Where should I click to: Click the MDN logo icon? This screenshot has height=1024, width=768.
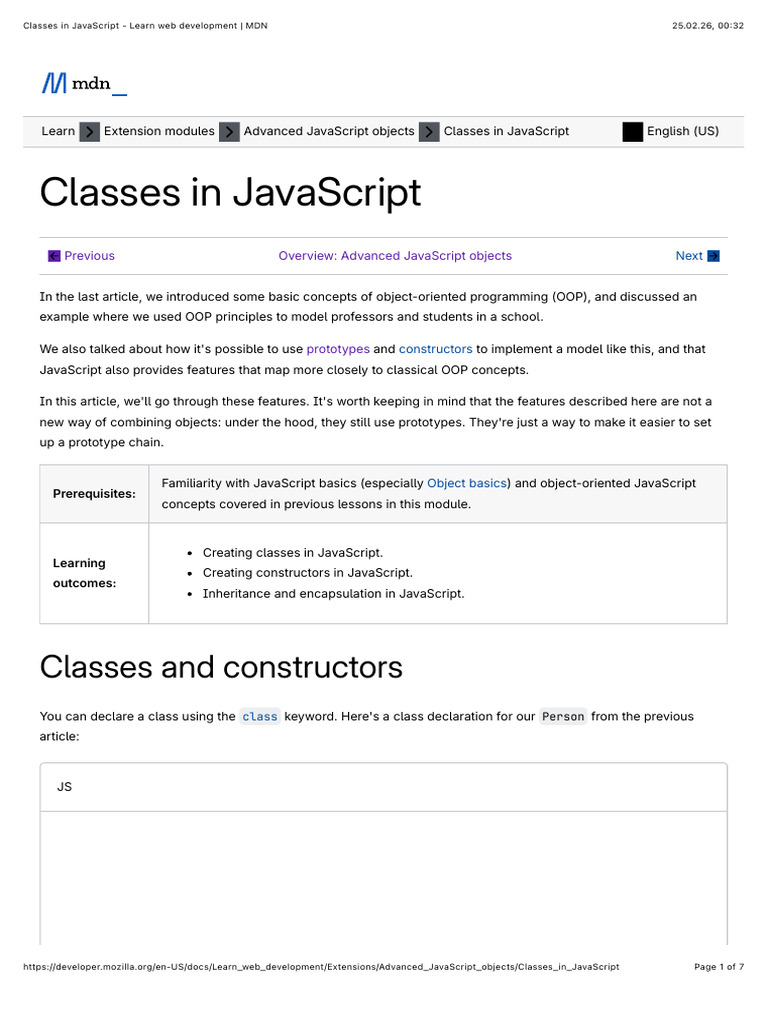click(x=54, y=84)
